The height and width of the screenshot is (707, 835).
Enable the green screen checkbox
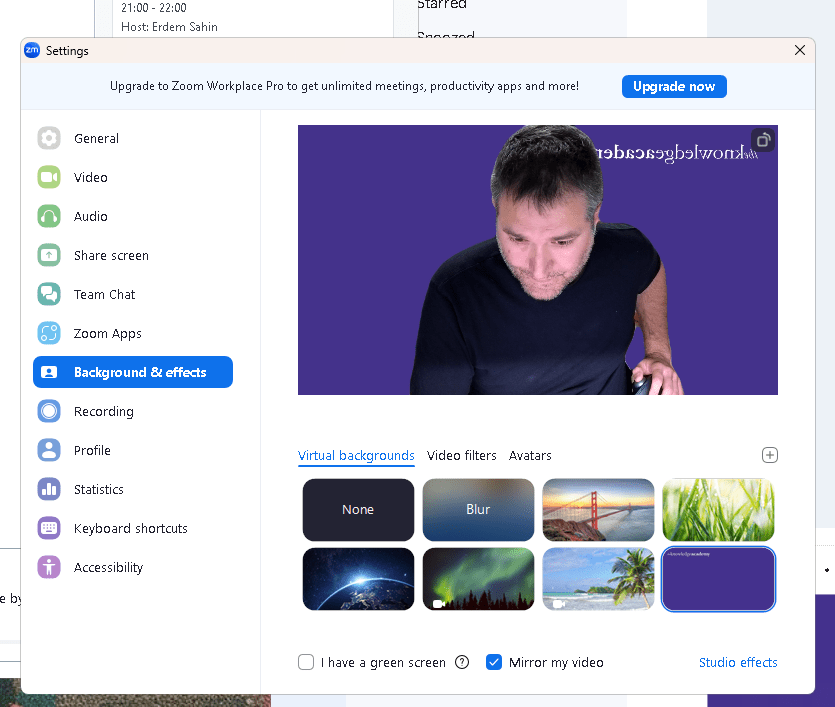306,662
